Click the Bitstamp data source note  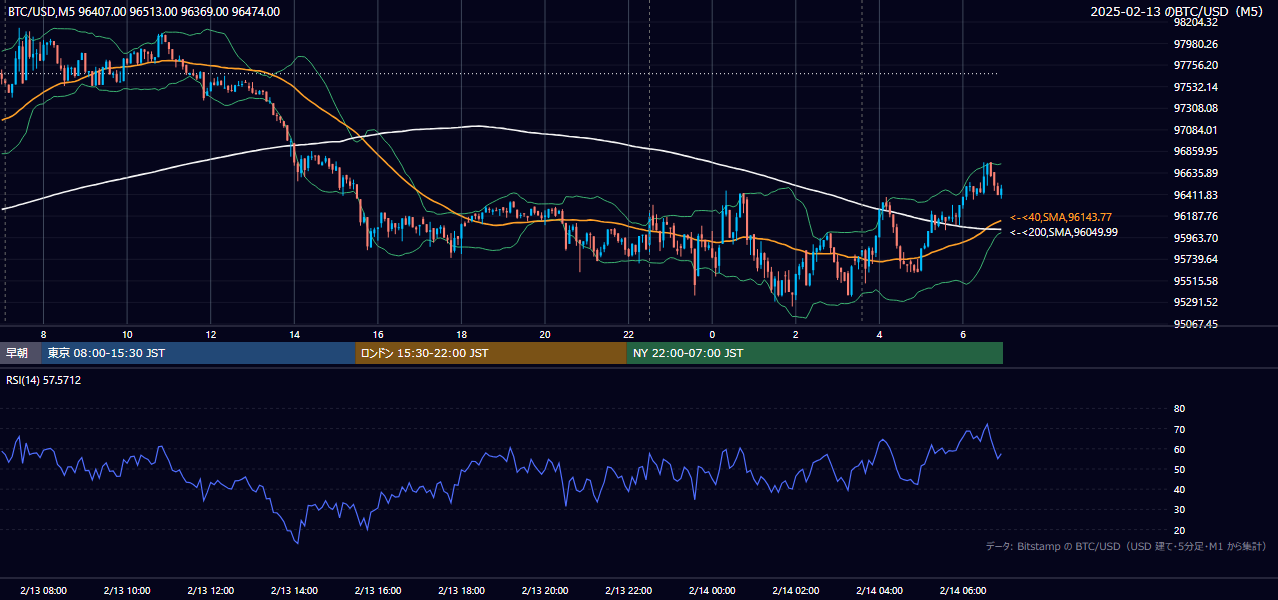pyautogui.click(x=1126, y=546)
